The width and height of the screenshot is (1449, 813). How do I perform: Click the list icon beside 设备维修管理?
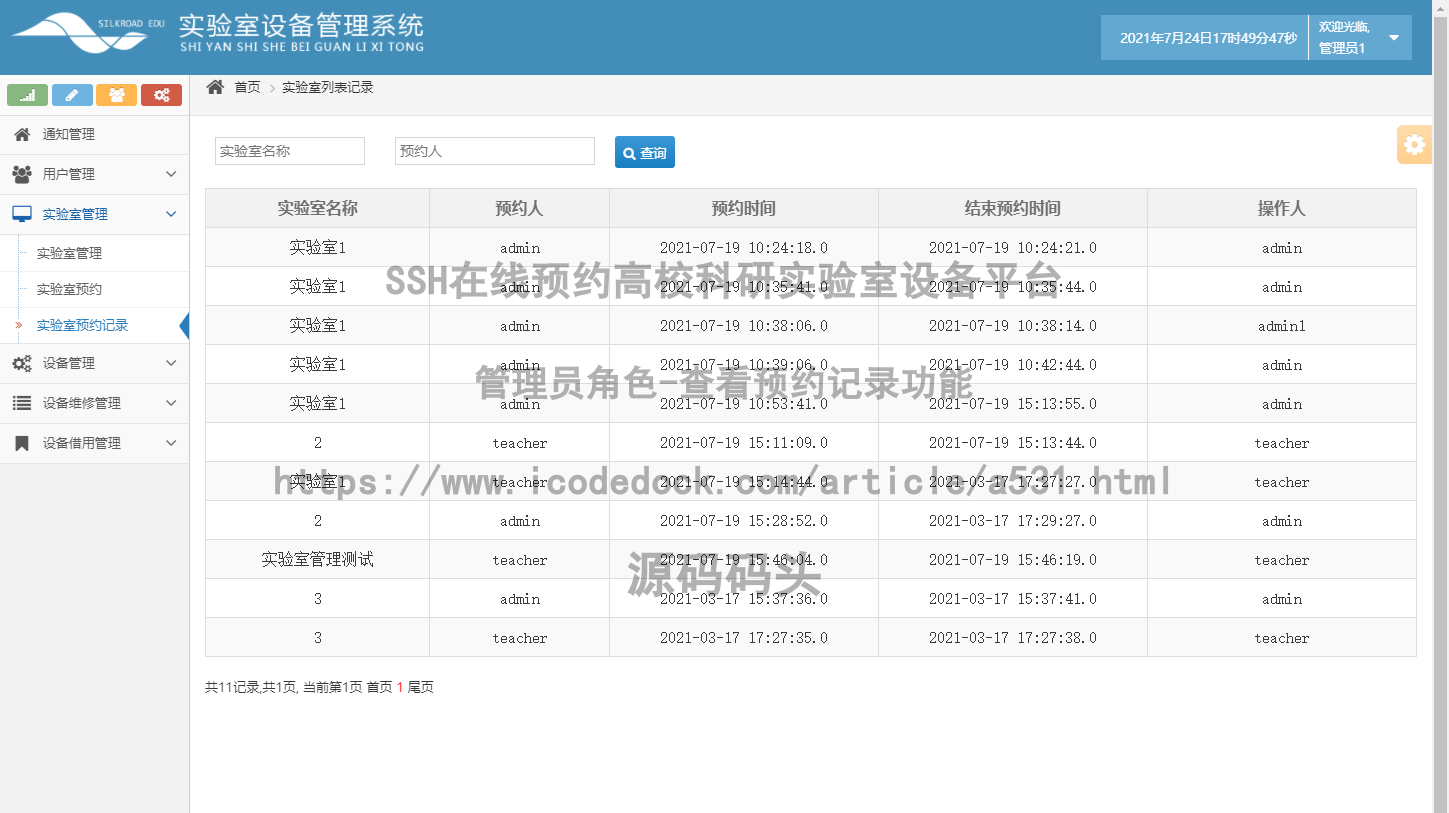(22, 403)
